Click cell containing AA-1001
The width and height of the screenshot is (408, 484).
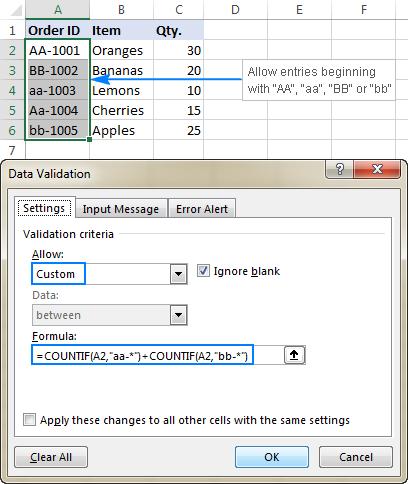[x=58, y=50]
